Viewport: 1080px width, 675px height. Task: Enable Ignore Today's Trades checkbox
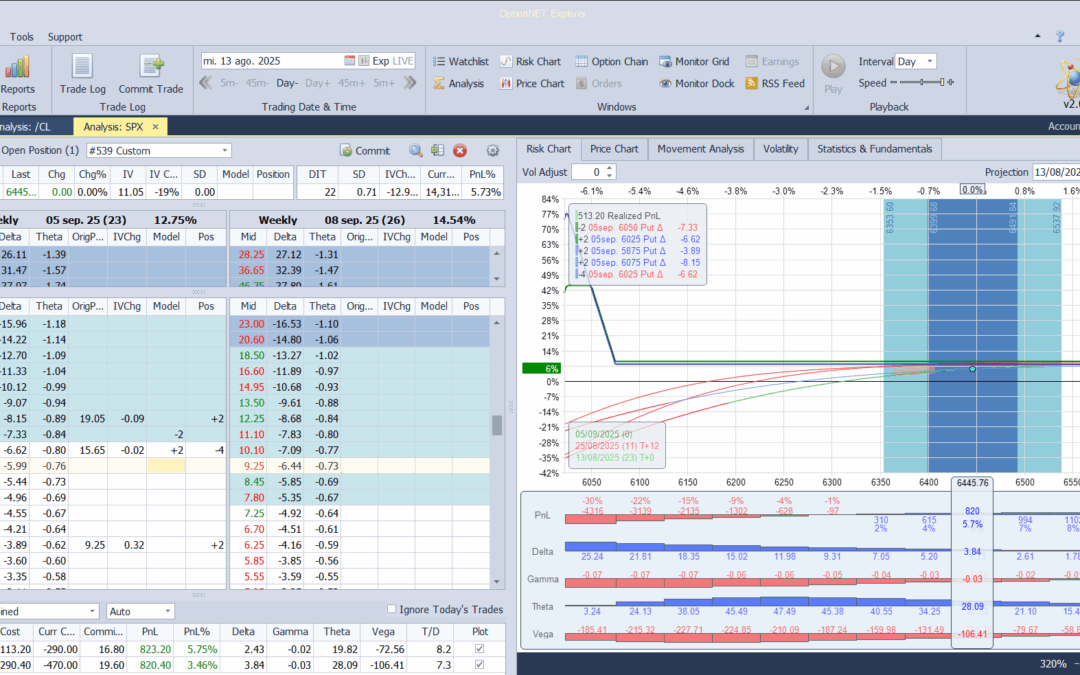(x=392, y=610)
